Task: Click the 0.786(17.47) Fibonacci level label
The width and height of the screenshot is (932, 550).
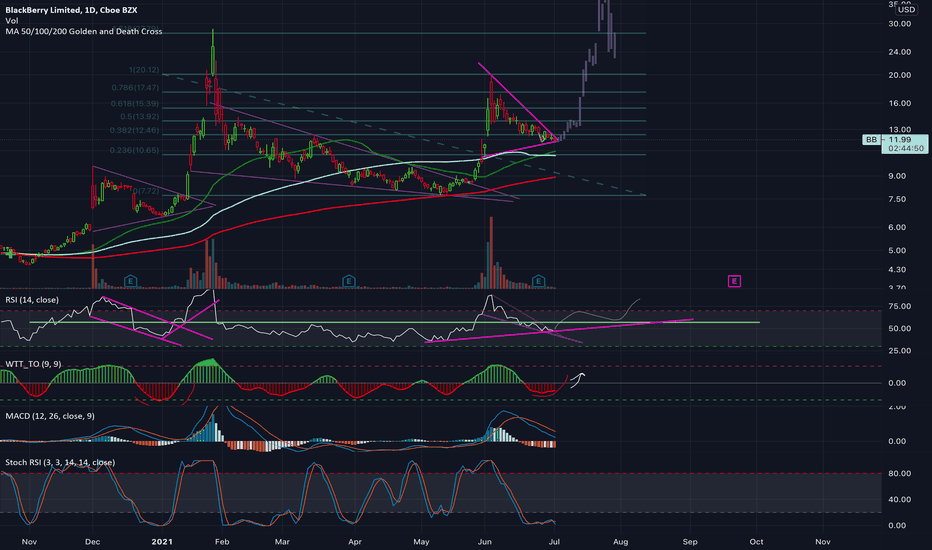Action: 135,87
